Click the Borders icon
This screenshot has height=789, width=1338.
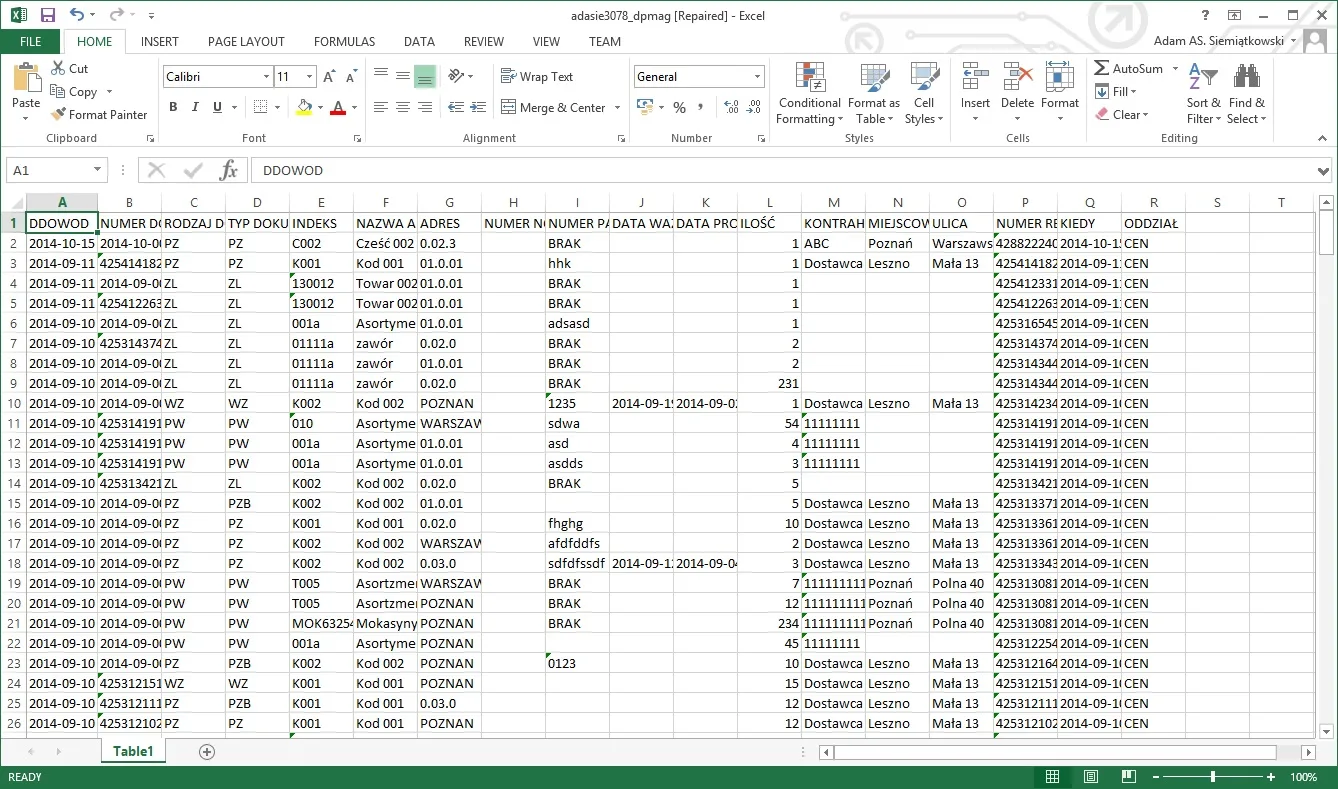click(260, 107)
